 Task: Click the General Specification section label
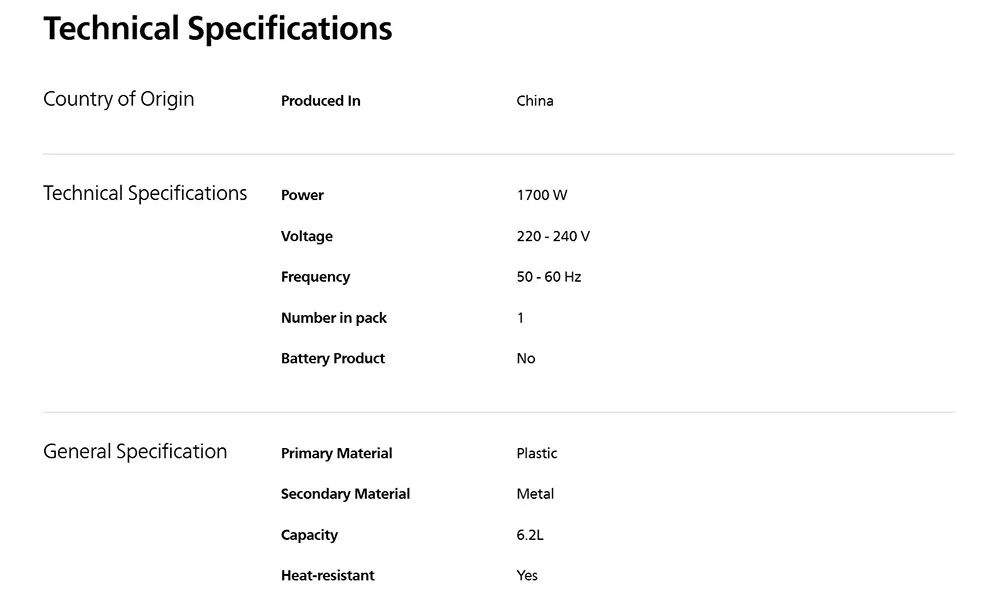tap(135, 451)
